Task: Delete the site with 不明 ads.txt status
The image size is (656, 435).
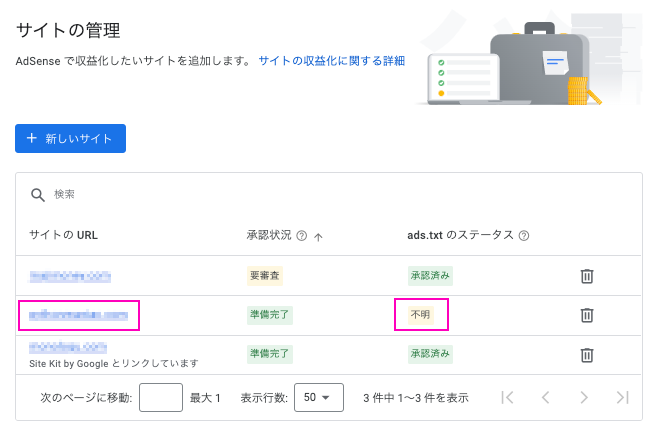Action: tap(587, 315)
